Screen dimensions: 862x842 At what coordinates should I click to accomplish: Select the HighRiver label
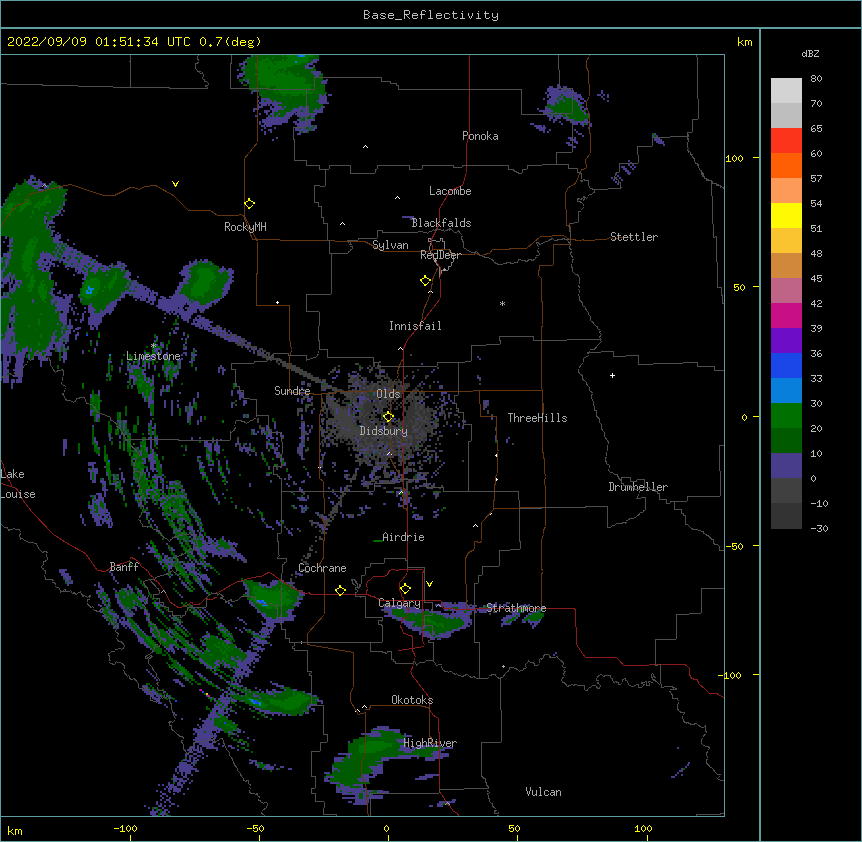point(430,743)
